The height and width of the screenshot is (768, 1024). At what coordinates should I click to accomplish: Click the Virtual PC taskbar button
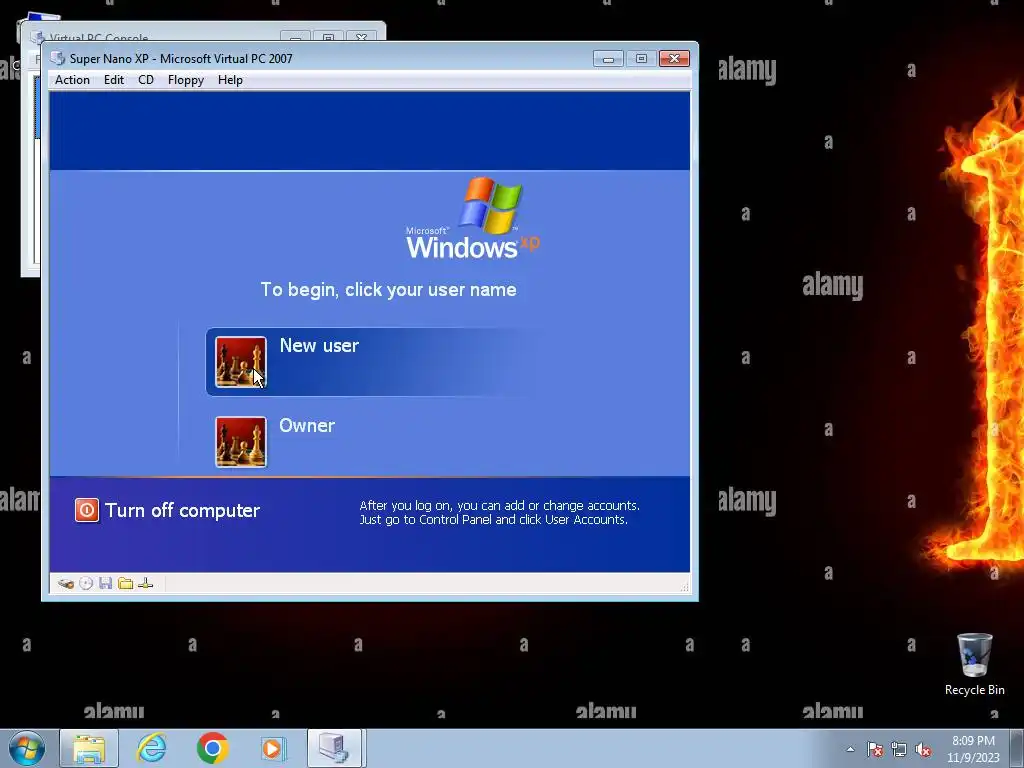pos(334,748)
